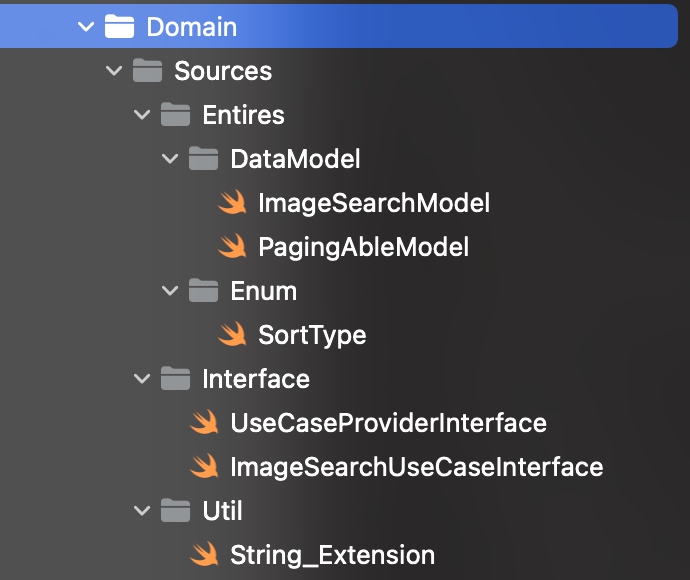
Task: Select the Sources folder name
Action: (223, 71)
